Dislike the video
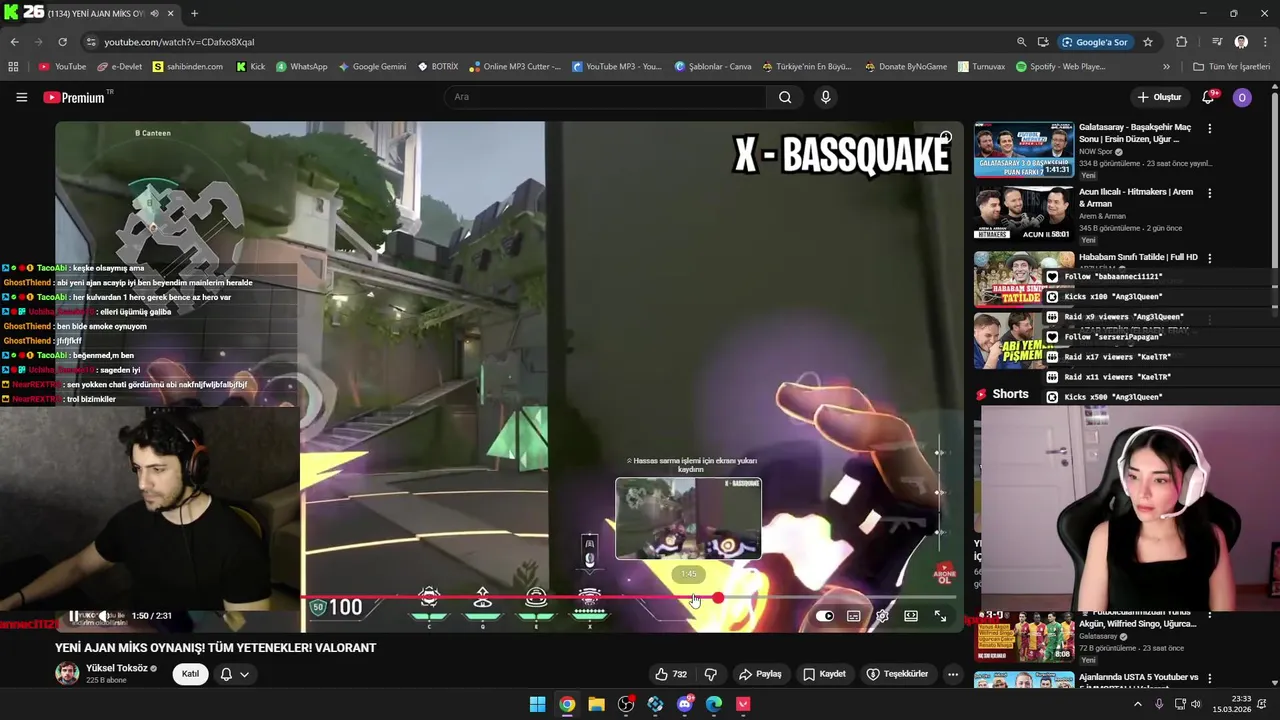1280x720 pixels. [711, 674]
